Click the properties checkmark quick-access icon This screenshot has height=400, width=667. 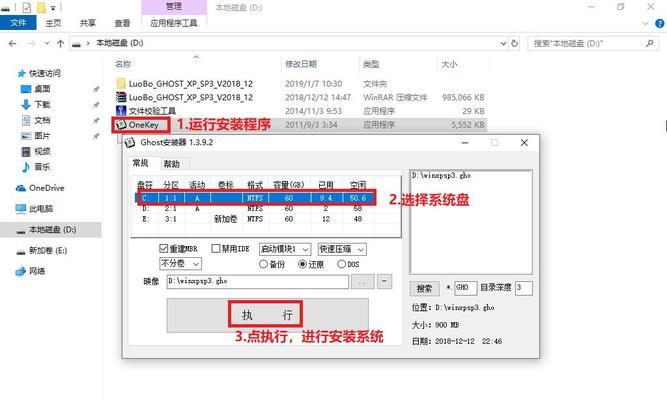click(26, 7)
